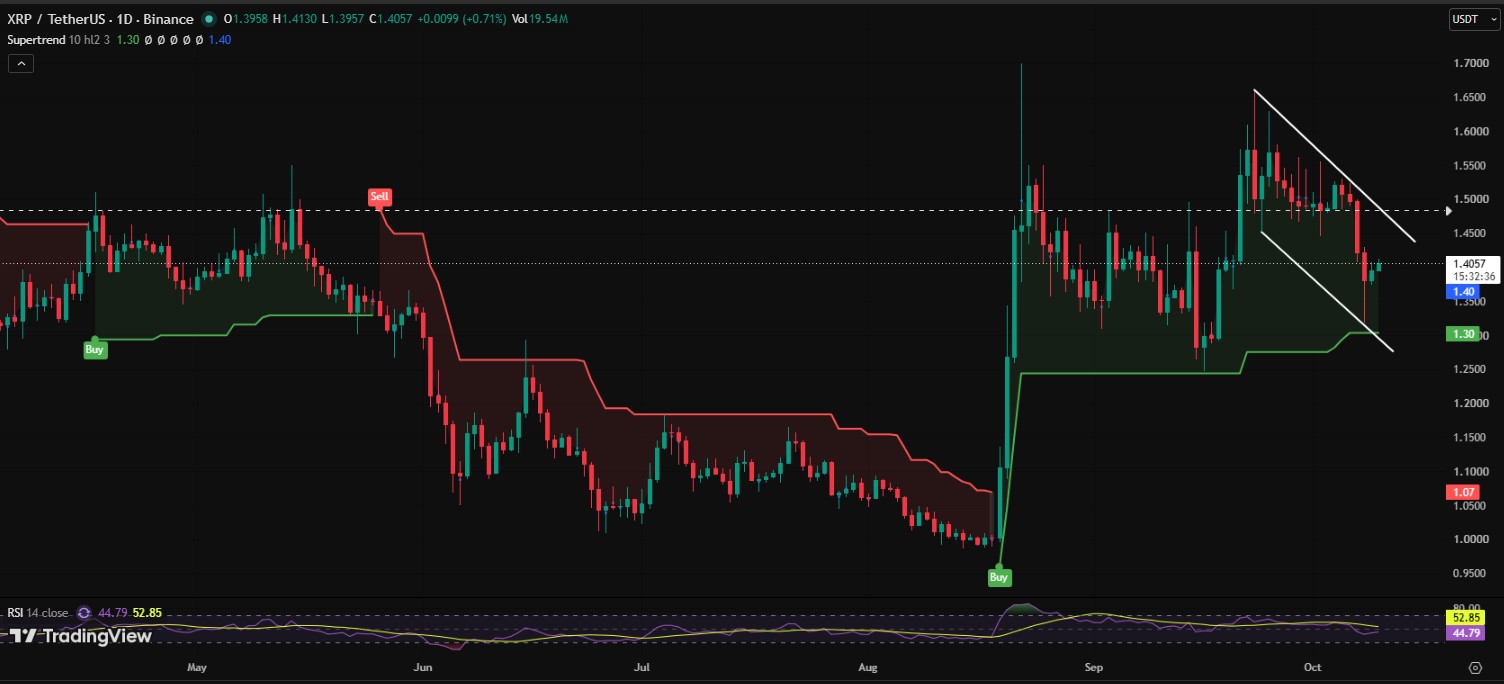Viewport: 1504px width, 684px height.
Task: Click the 0.9500 price axis label
Action: 1472,574
